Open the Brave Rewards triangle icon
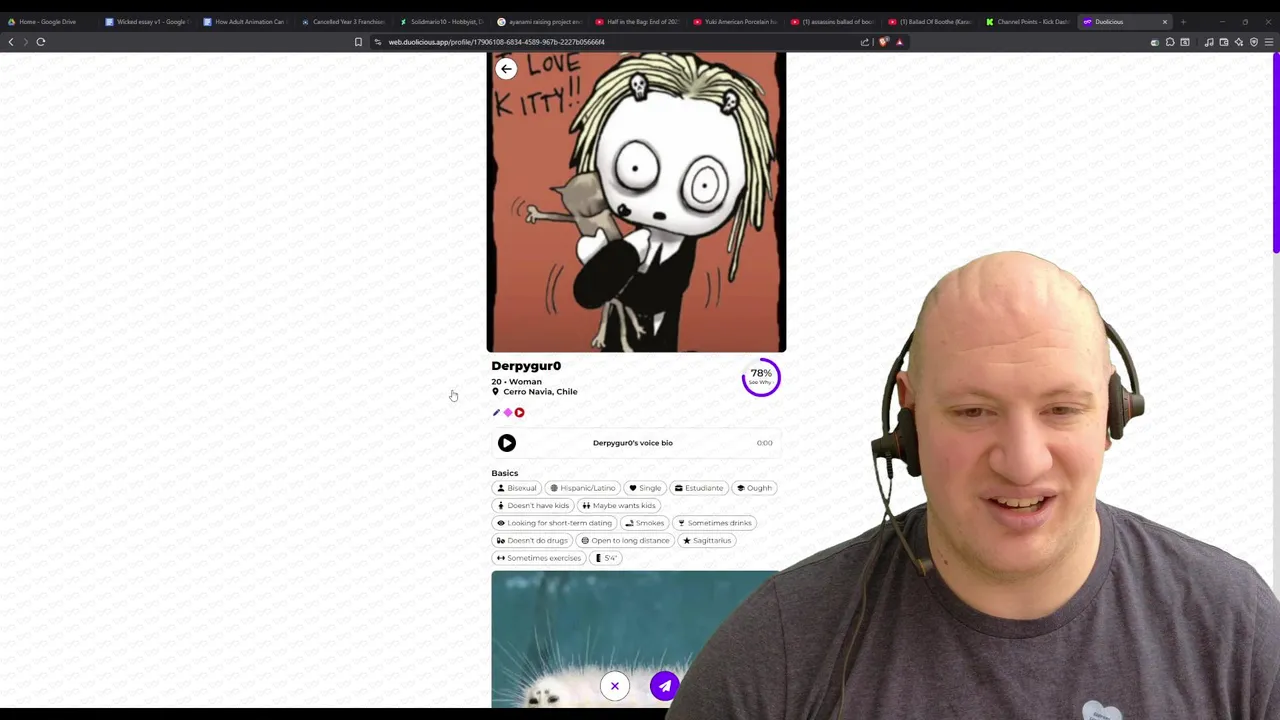This screenshot has width=1280, height=720. click(x=899, y=42)
